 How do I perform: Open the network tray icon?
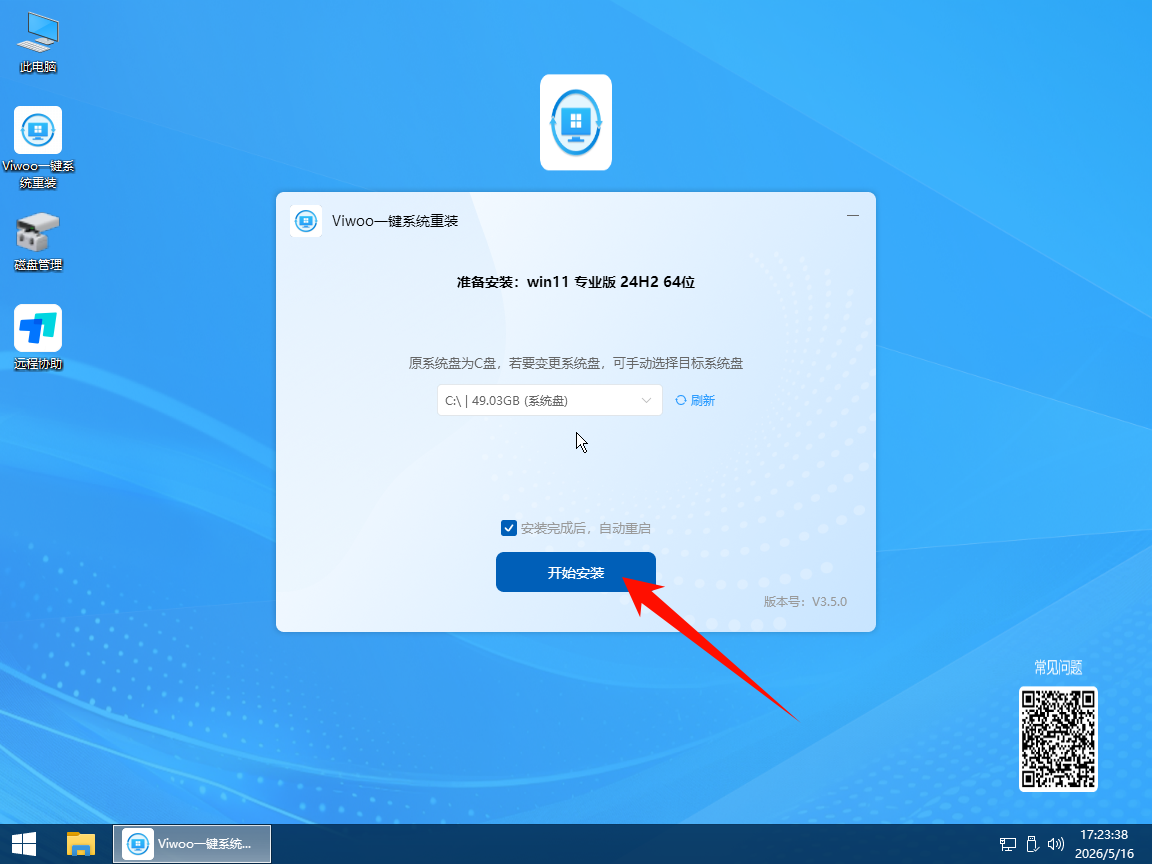(1008, 844)
